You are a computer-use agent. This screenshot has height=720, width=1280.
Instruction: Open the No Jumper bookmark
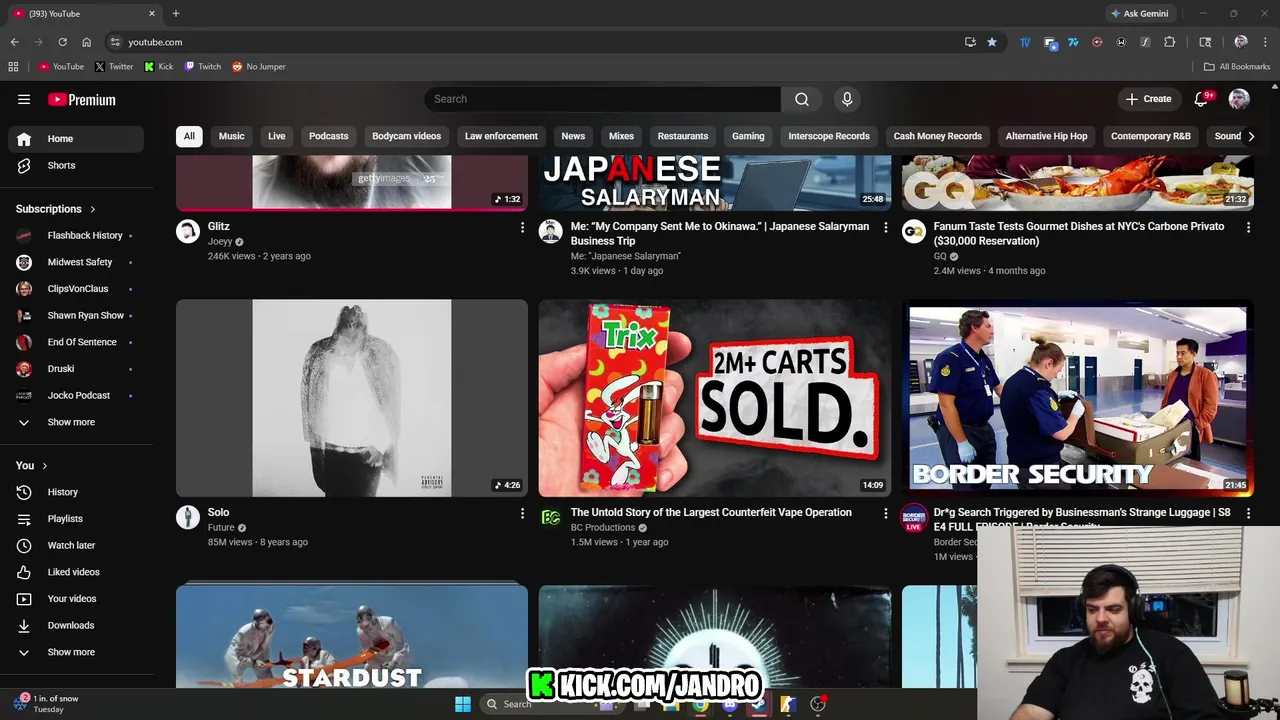(259, 67)
